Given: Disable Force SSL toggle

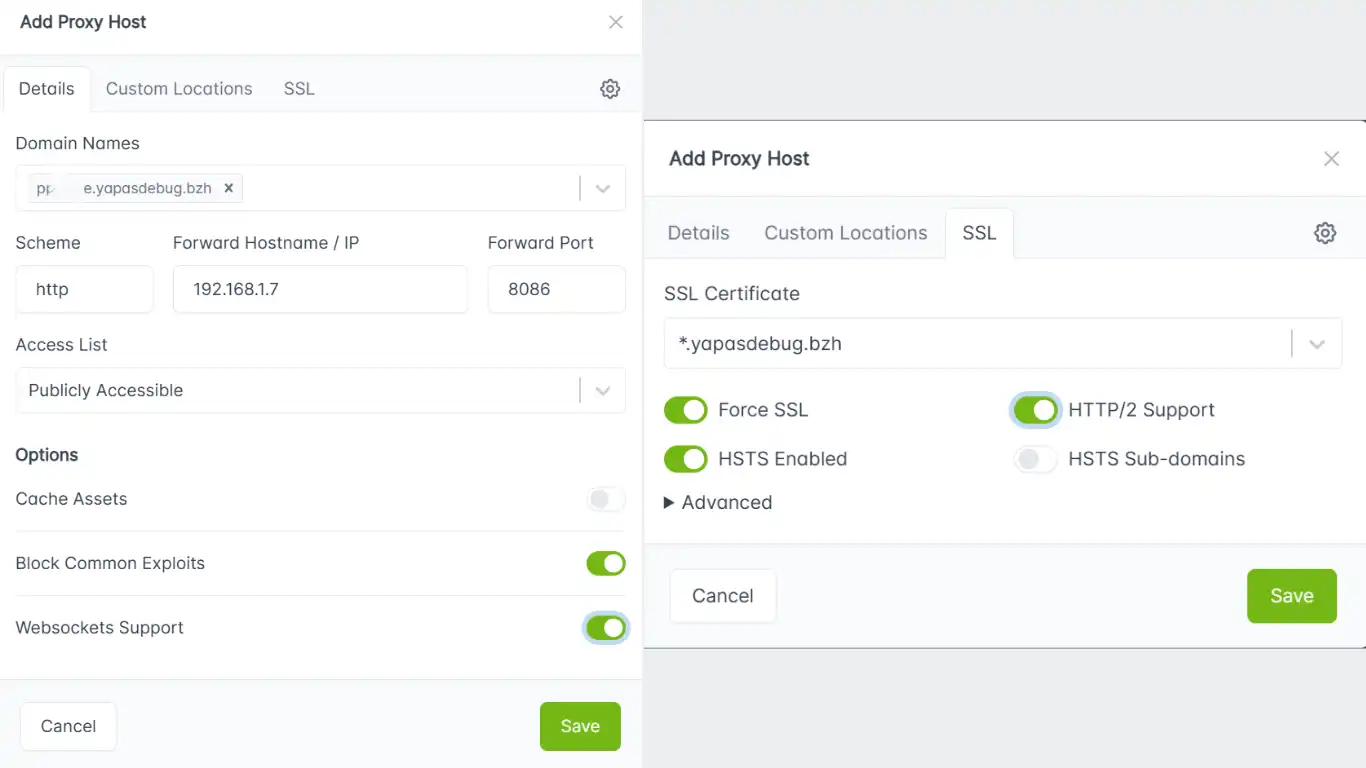Looking at the screenshot, I should click(x=686, y=410).
